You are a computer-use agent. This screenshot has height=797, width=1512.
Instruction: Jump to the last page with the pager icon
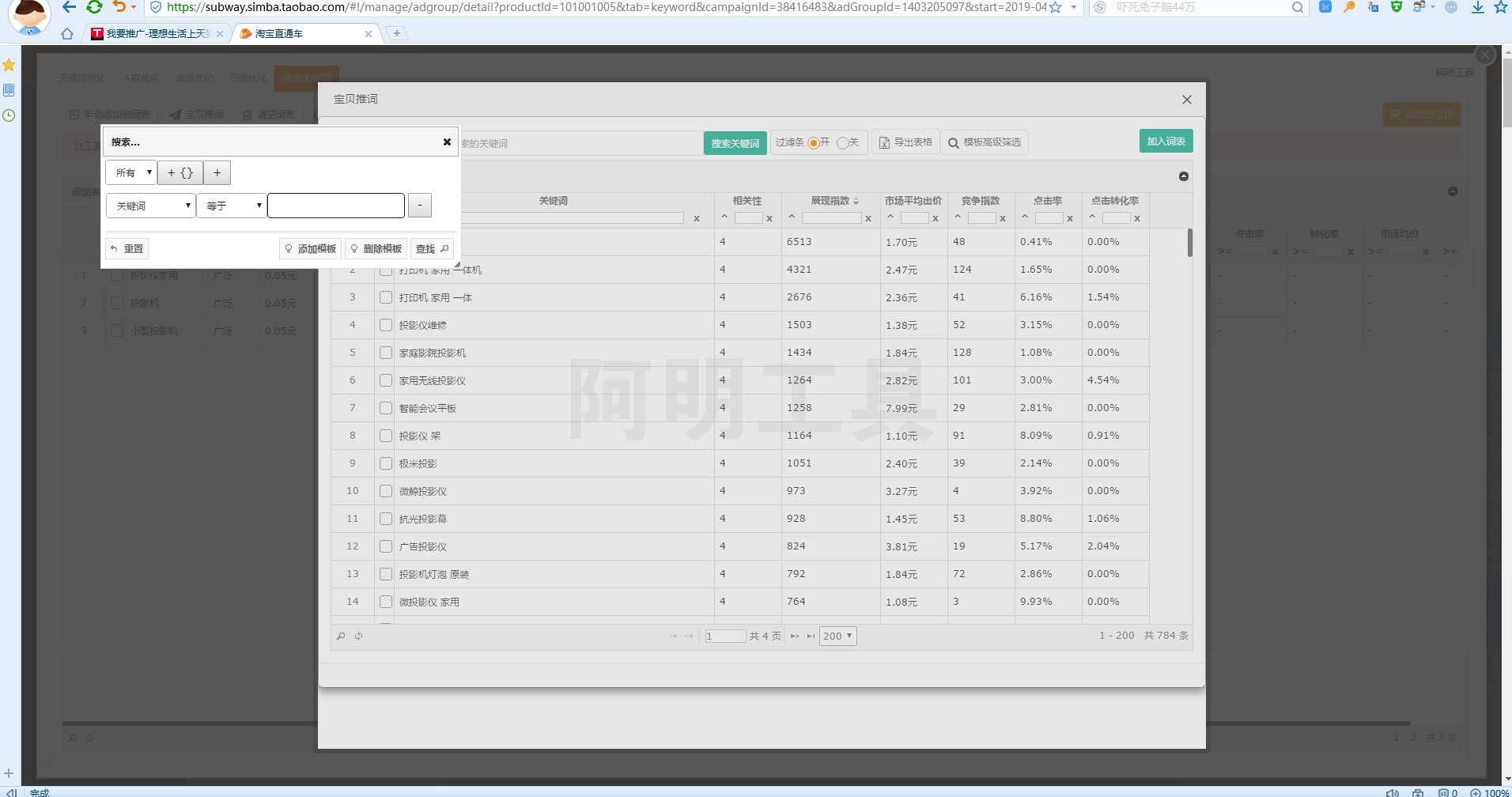pos(811,636)
